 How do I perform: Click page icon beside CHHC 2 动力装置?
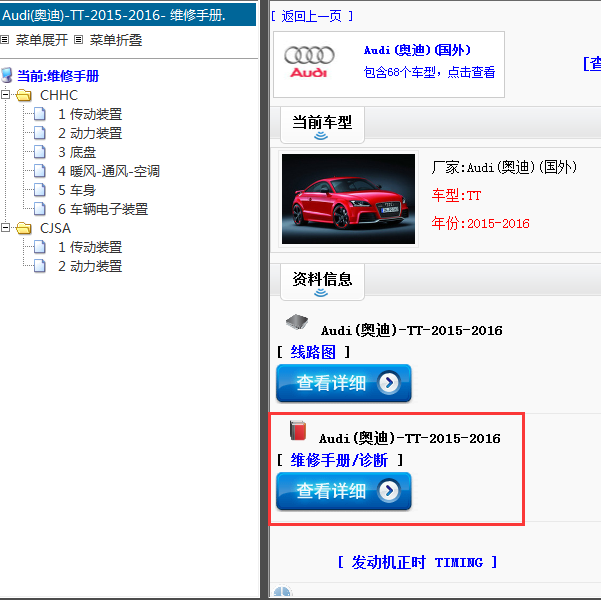(39, 133)
